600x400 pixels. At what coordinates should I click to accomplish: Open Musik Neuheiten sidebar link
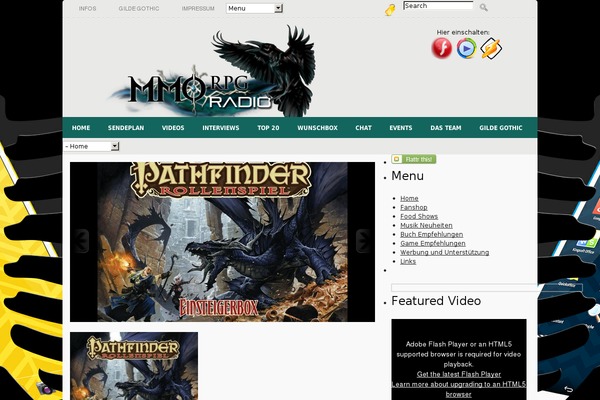point(426,225)
